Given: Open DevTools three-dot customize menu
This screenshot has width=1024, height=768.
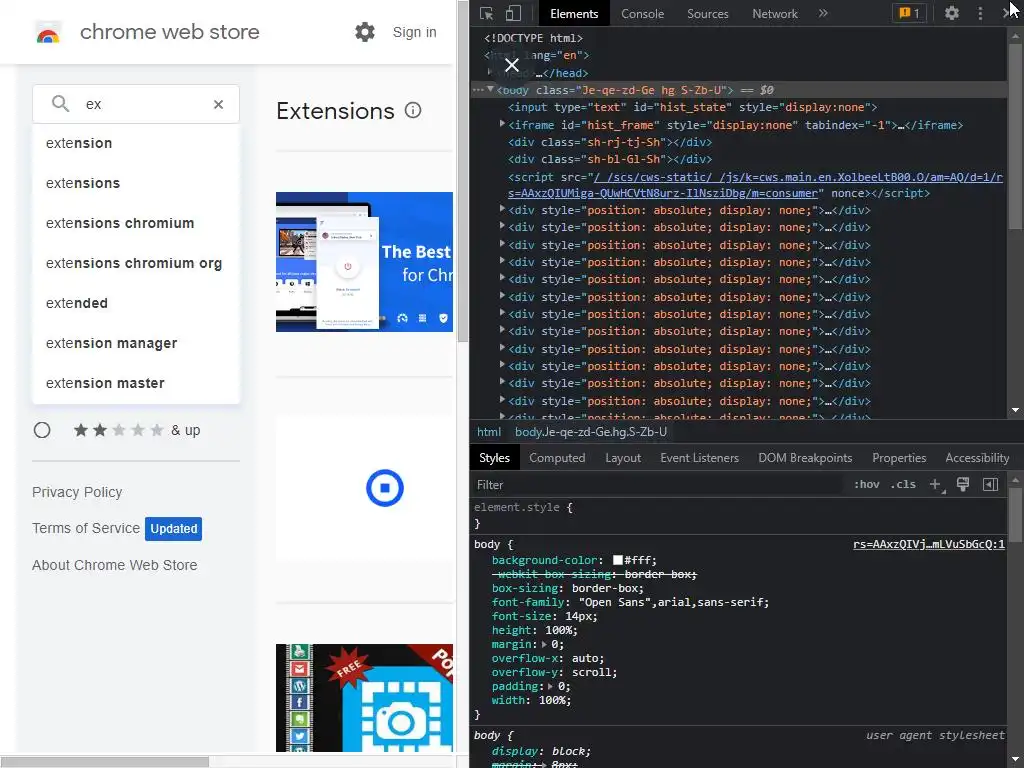Looking at the screenshot, I should coord(980,13).
